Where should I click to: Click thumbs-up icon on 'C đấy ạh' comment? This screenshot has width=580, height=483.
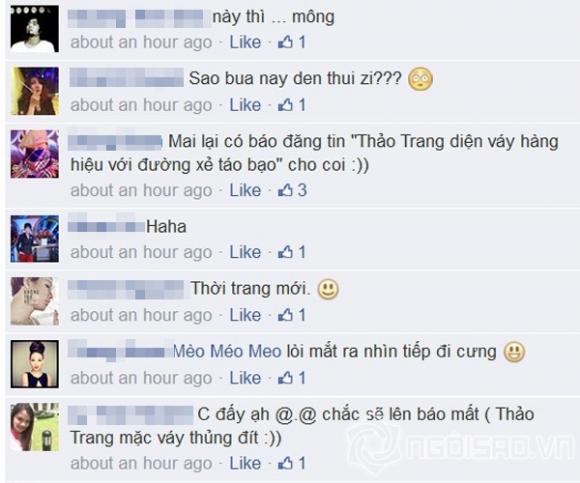[x=285, y=463]
